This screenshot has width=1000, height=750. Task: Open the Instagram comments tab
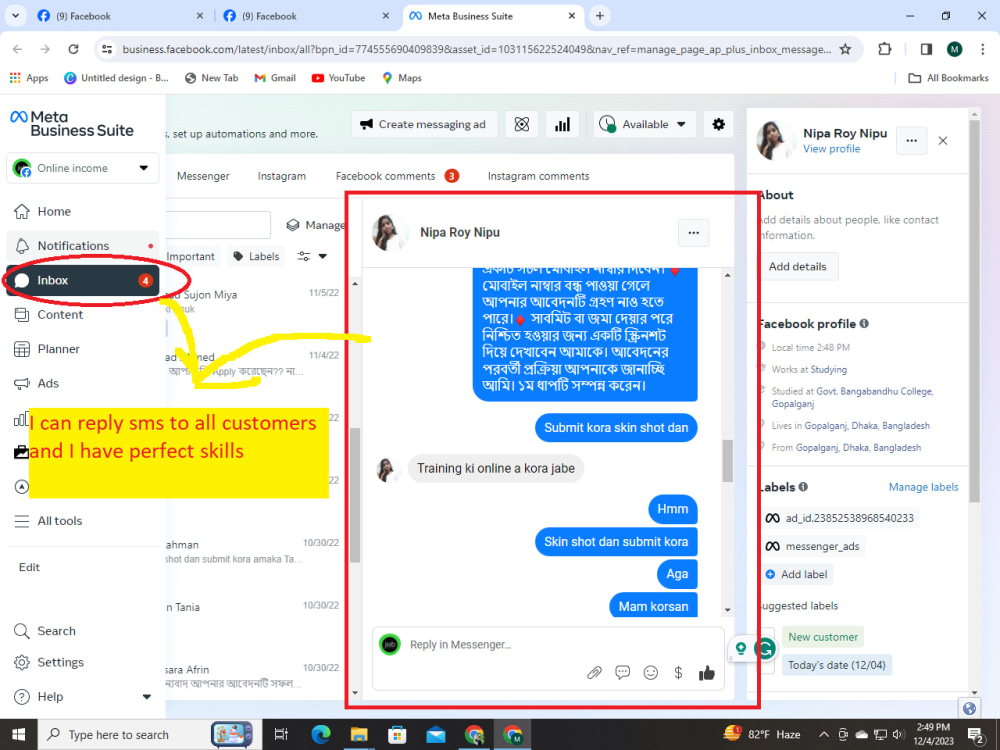[x=538, y=176]
